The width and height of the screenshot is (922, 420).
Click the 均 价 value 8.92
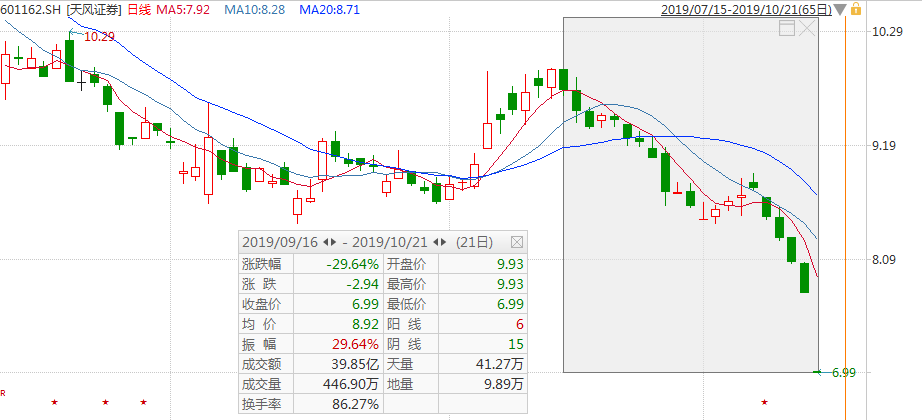(367, 324)
